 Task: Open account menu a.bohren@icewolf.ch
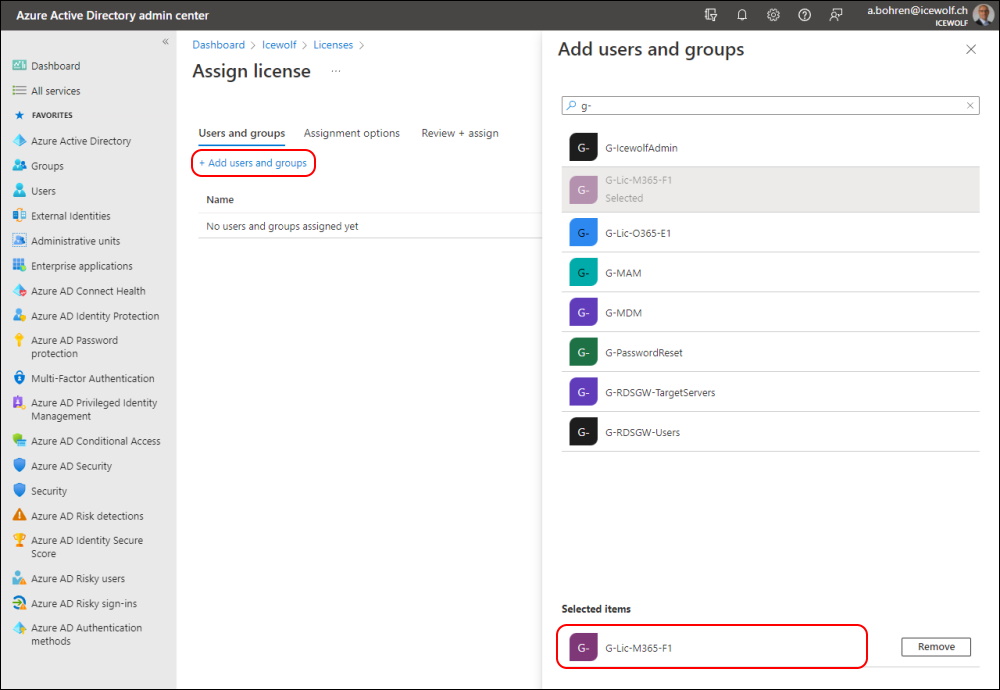pyautogui.click(x=929, y=15)
